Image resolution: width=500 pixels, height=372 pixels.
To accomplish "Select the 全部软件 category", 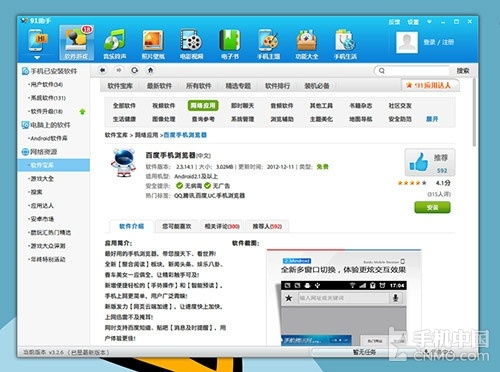I will (124, 106).
